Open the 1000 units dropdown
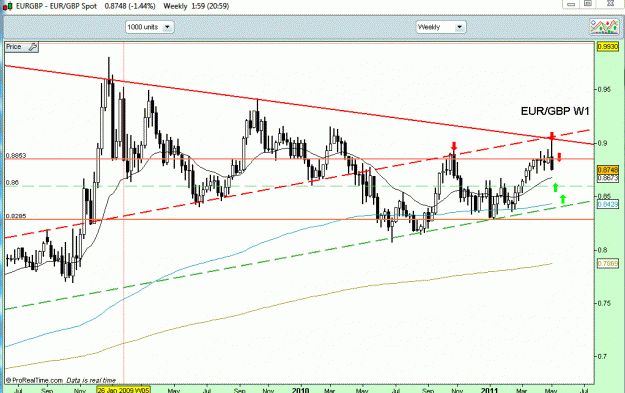Image resolution: width=625 pixels, height=393 pixels. point(149,27)
